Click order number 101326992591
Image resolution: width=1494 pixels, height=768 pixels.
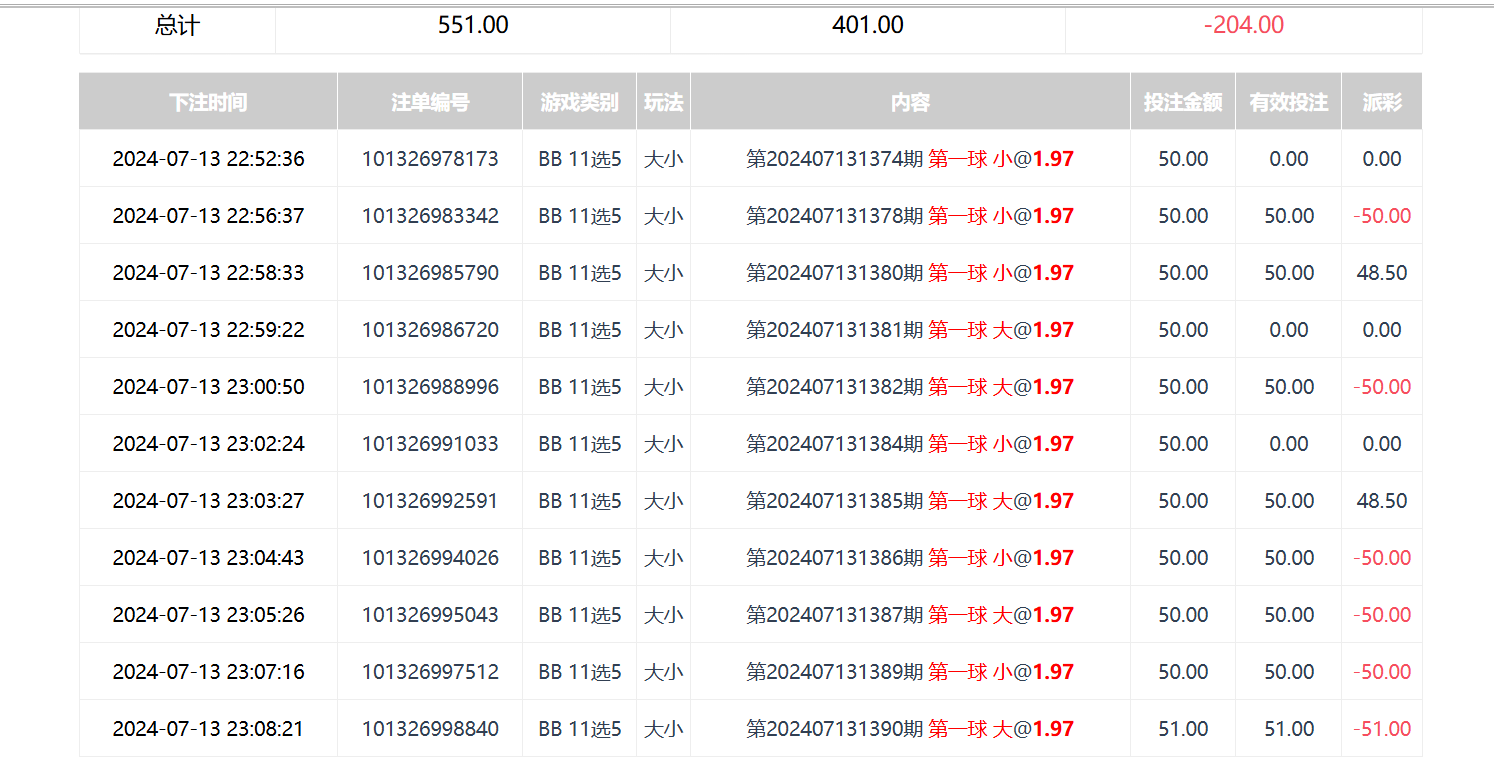[x=430, y=501]
